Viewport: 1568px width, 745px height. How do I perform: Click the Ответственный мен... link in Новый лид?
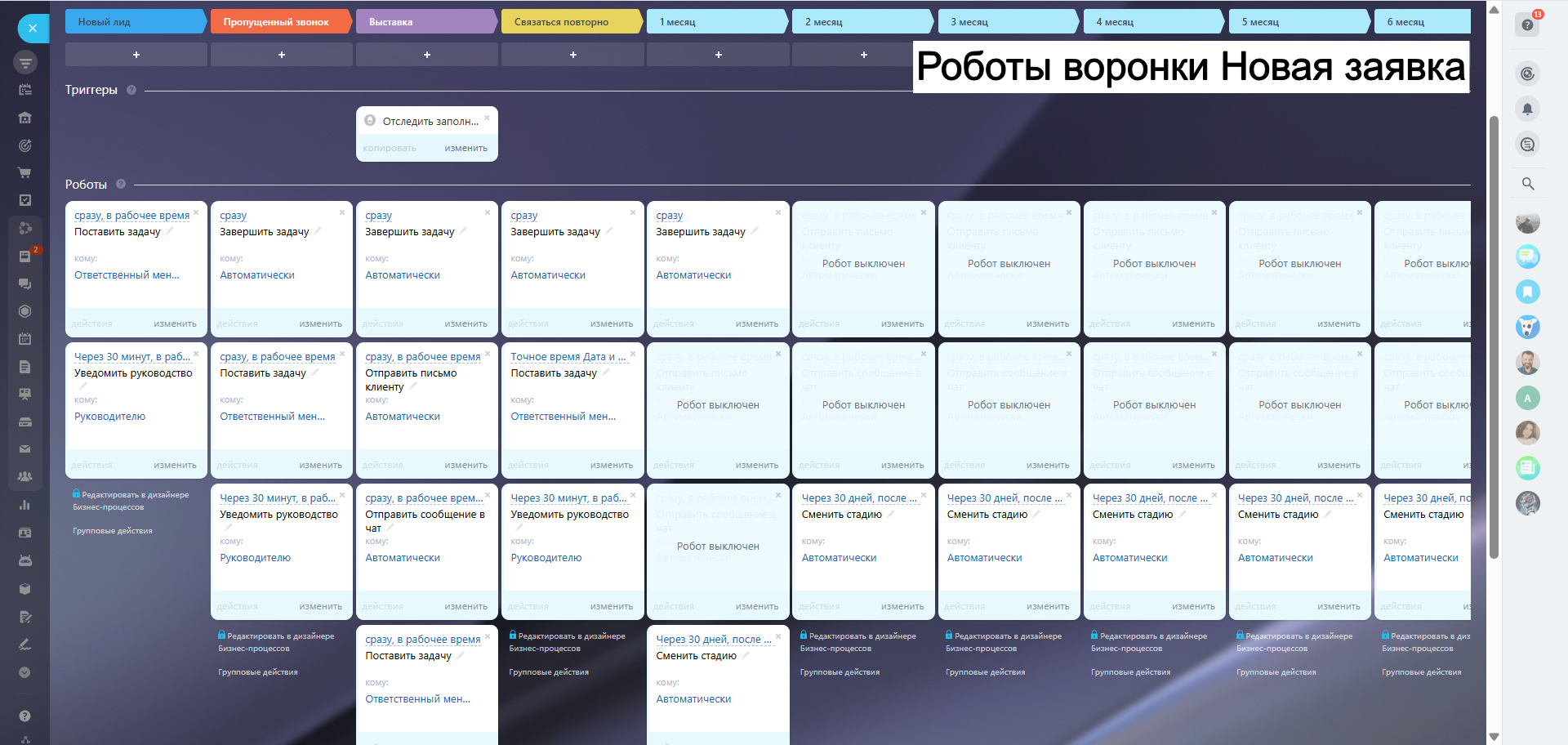click(x=127, y=275)
